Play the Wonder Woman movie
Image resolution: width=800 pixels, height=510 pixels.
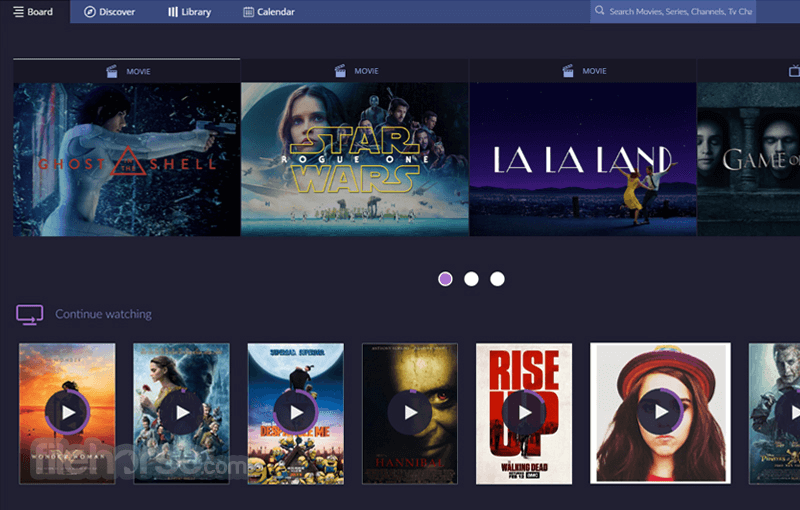click(x=67, y=412)
